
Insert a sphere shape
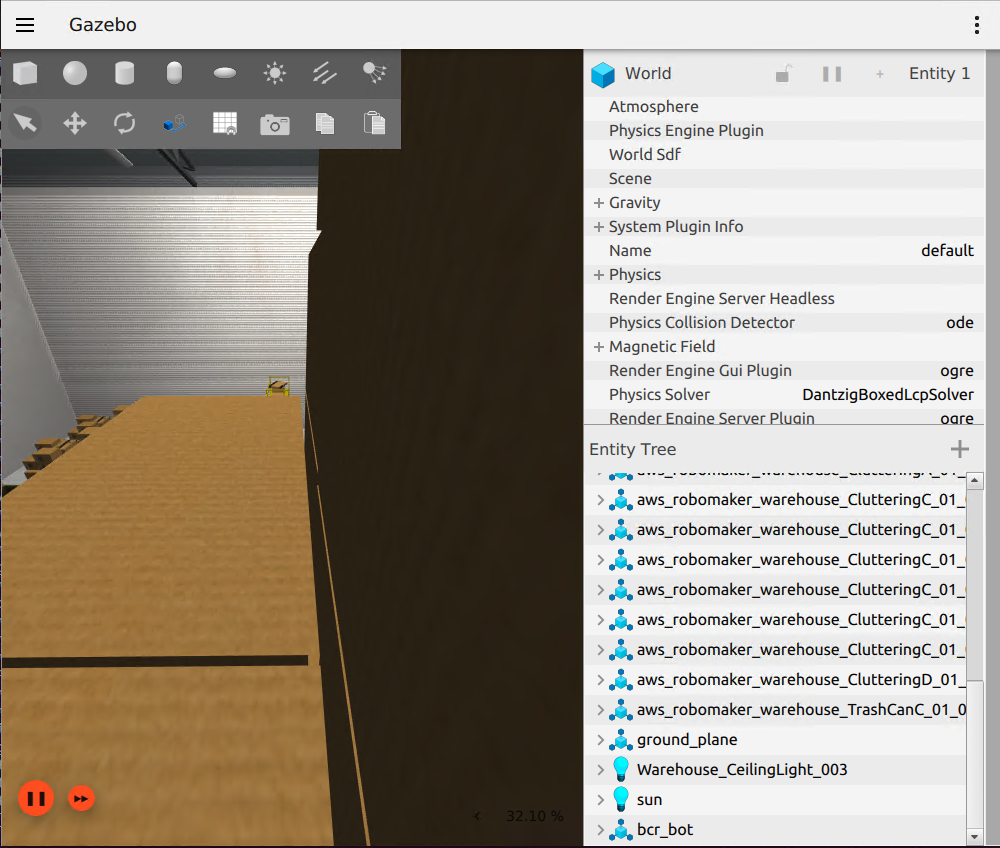pyautogui.click(x=75, y=73)
